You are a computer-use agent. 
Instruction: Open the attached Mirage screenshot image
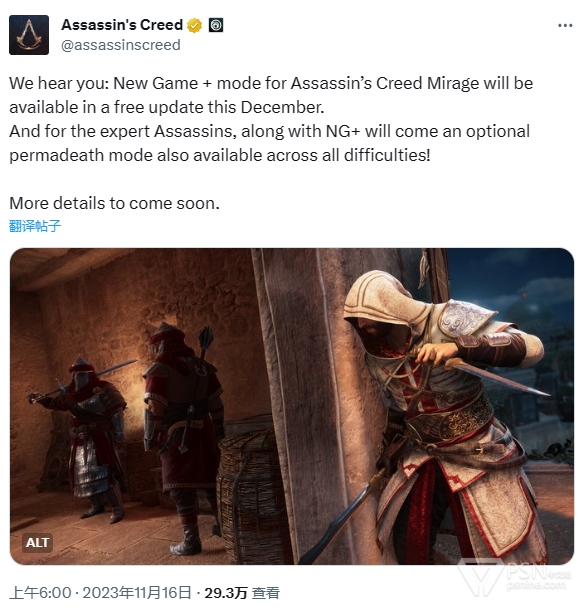coord(292,406)
